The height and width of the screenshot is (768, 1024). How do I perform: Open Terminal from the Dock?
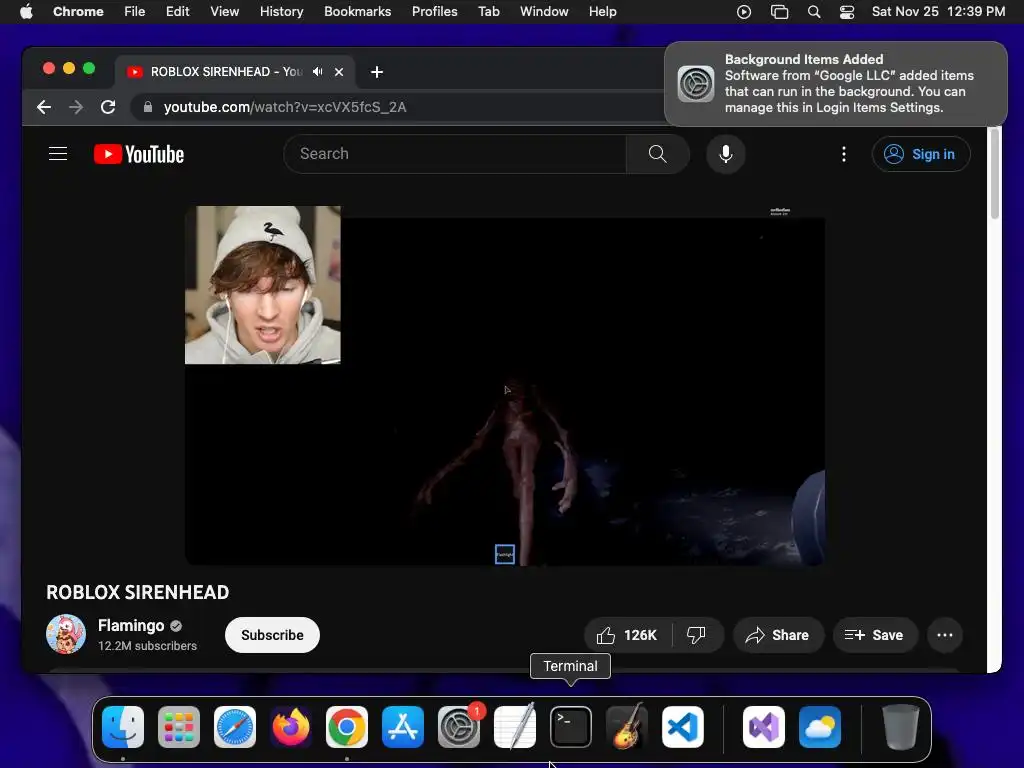(x=571, y=727)
